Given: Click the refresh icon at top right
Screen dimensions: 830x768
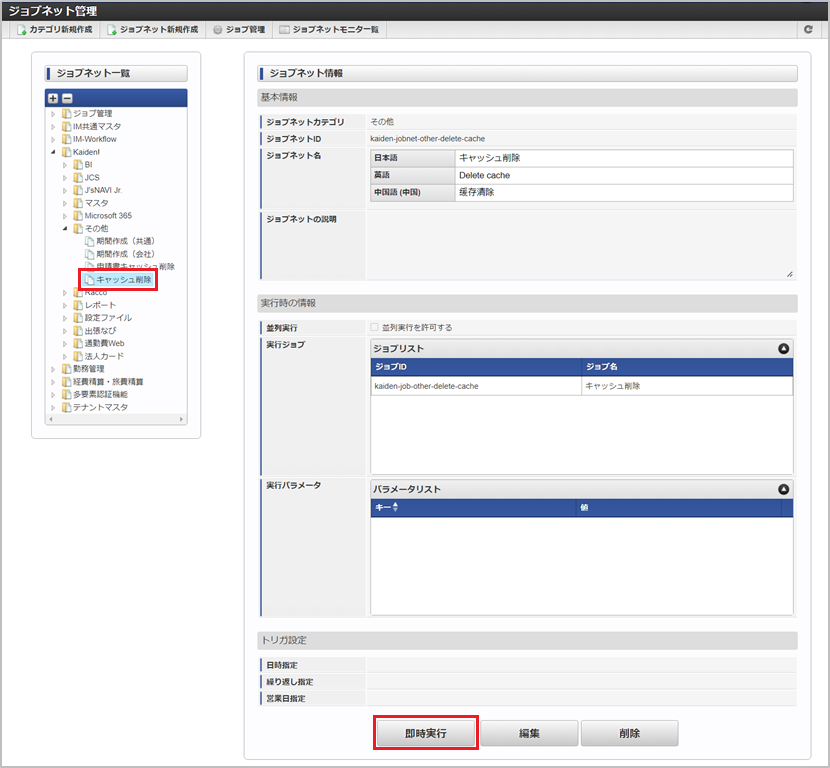Looking at the screenshot, I should click(808, 30).
